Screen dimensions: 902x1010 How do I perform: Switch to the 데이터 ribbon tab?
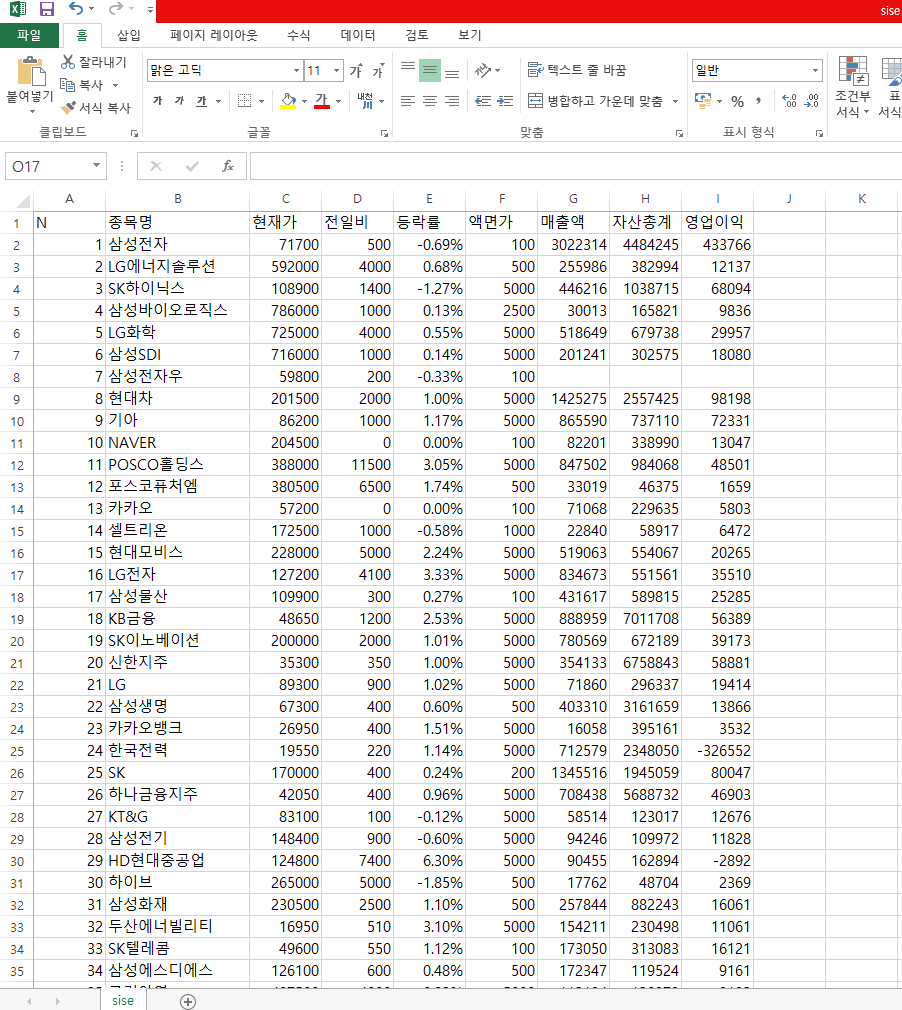coord(358,35)
